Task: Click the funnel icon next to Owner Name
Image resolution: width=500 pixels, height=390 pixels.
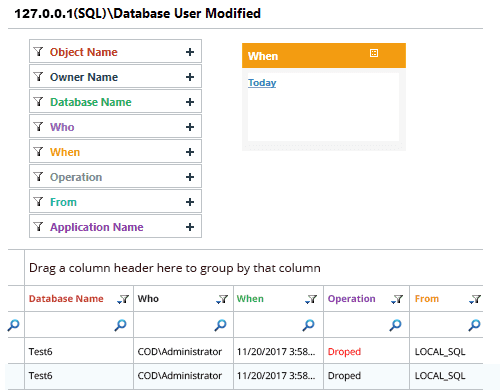Action: (x=38, y=77)
